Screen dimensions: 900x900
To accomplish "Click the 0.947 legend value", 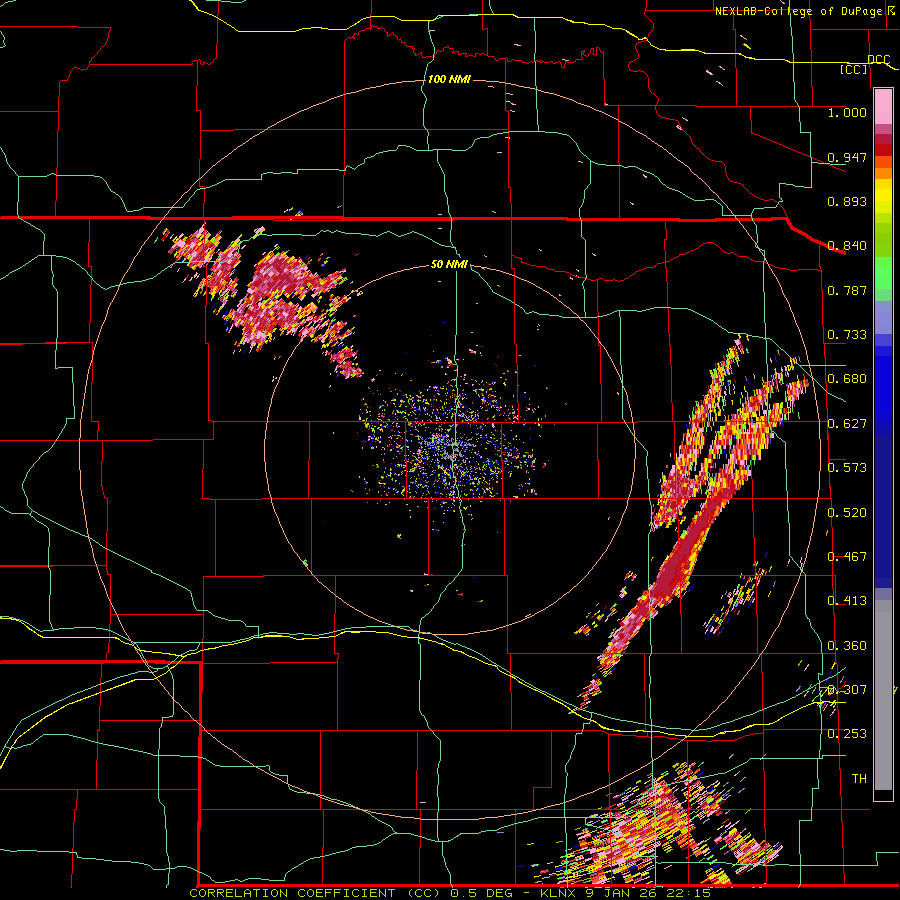I will [x=847, y=157].
